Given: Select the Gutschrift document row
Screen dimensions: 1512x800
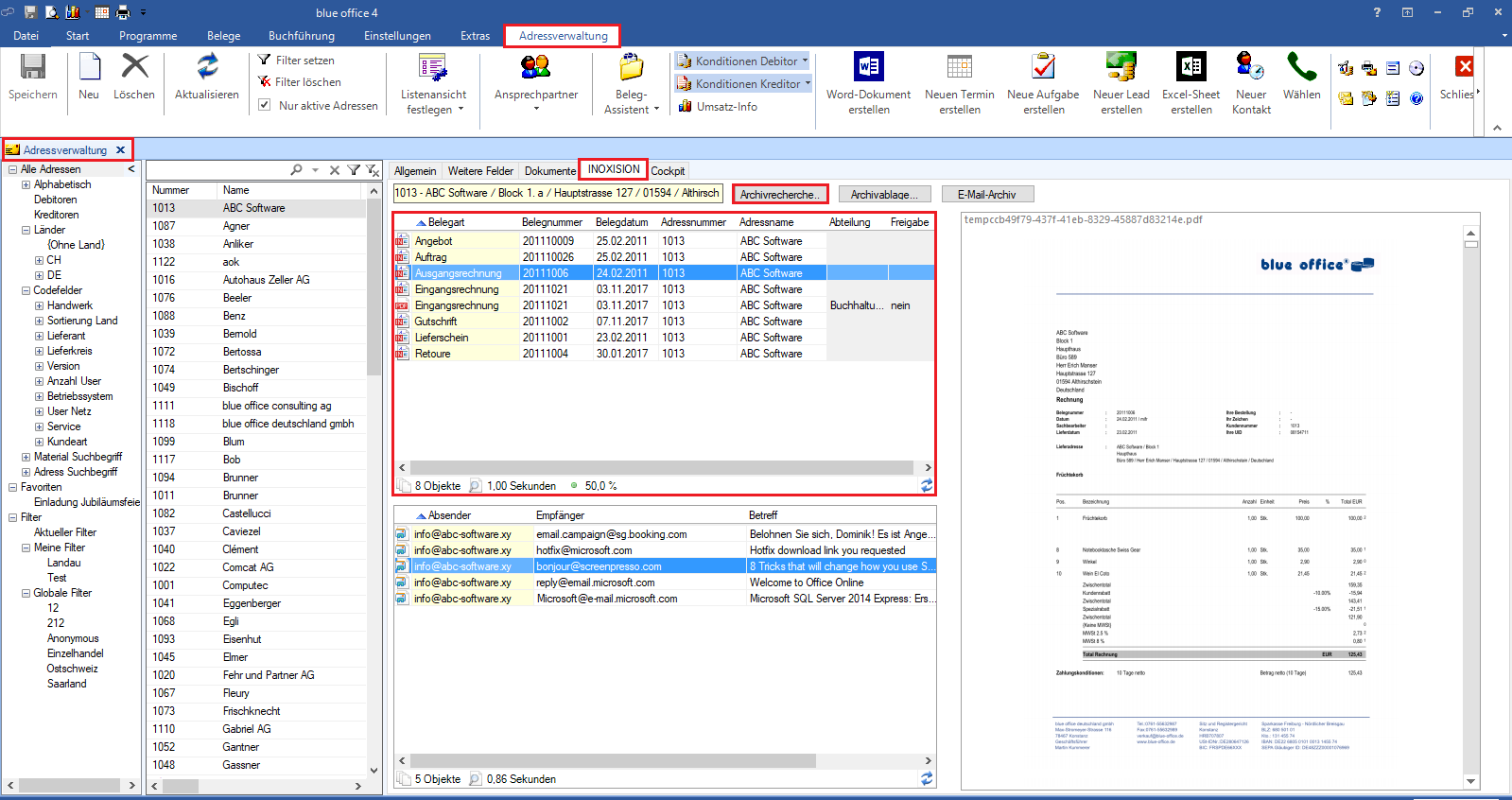Looking at the screenshot, I should (x=664, y=322).
